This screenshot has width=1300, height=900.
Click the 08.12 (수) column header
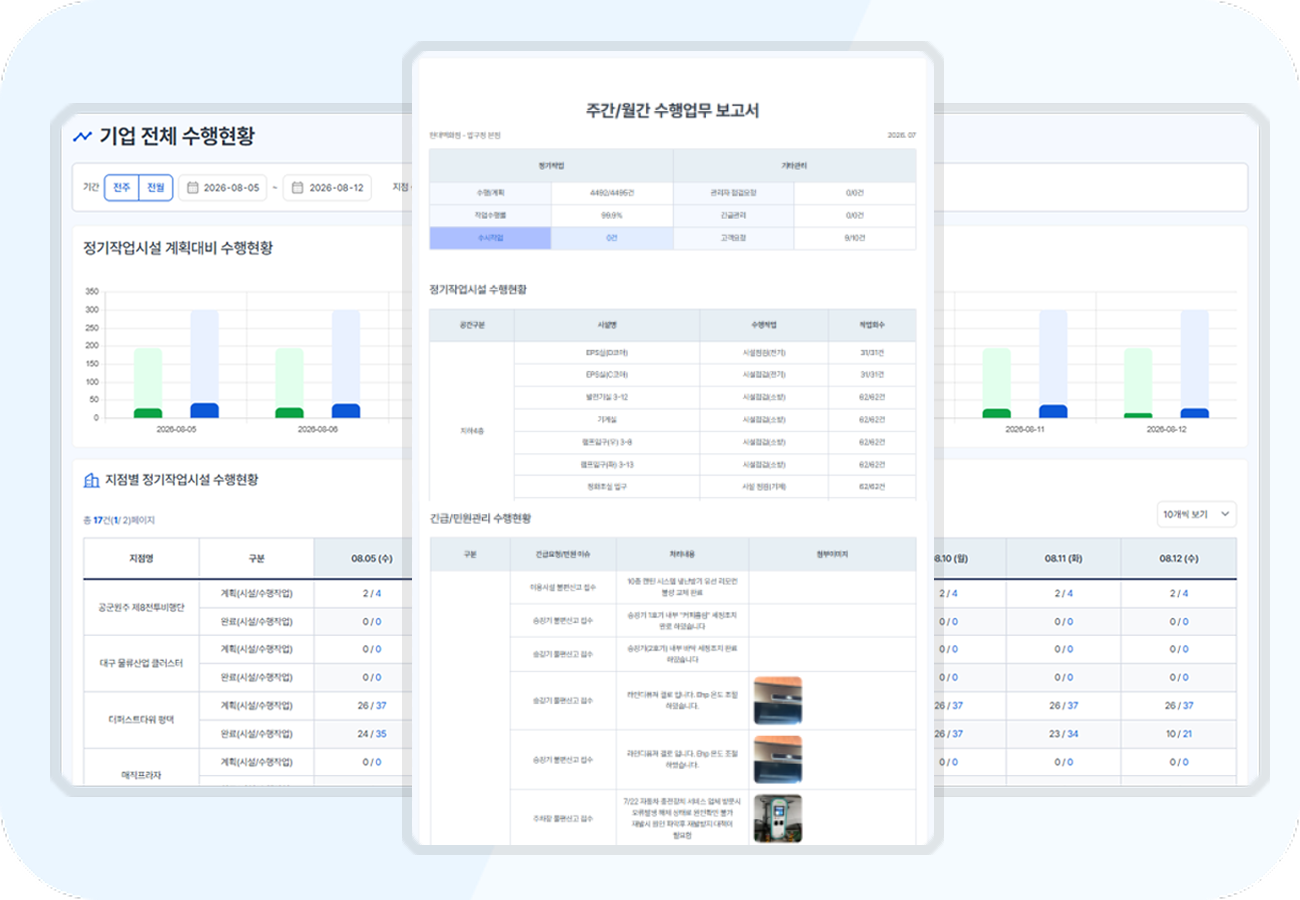[x=1178, y=557]
